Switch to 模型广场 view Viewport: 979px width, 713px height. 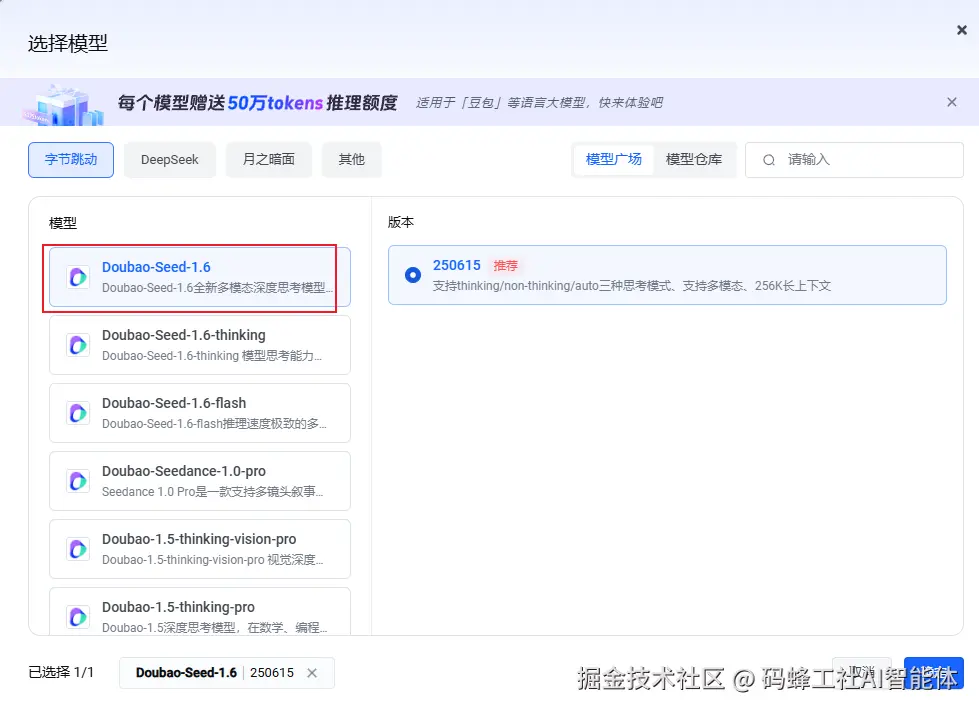(613, 160)
